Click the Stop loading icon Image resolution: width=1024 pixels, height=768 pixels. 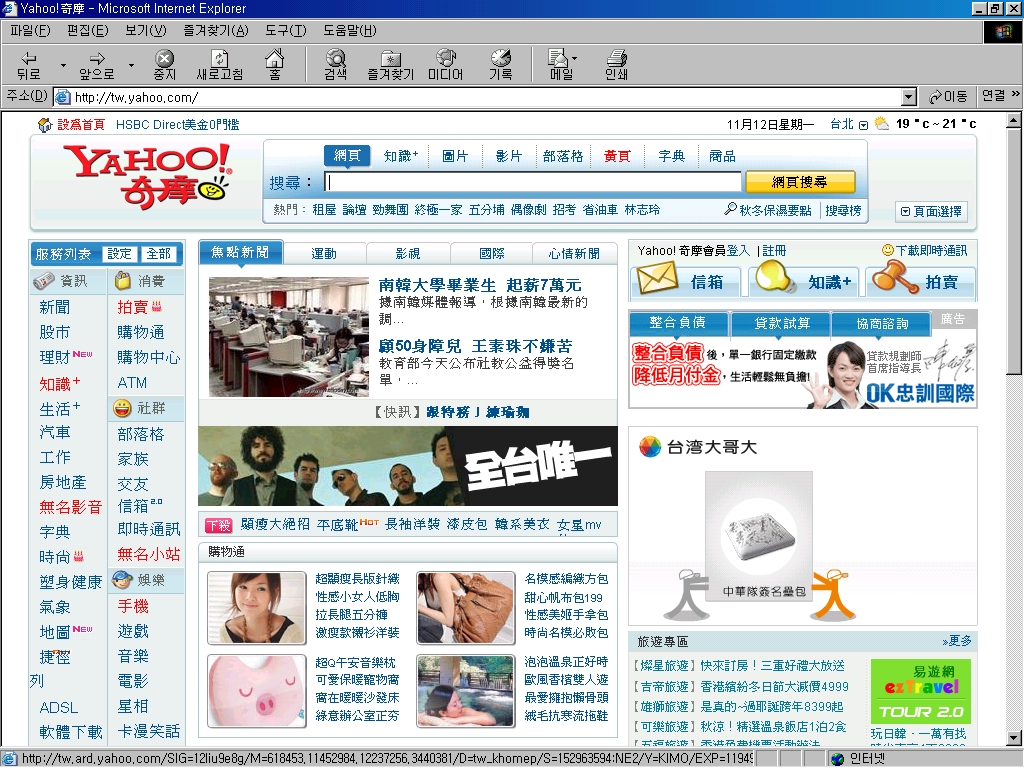[165, 58]
